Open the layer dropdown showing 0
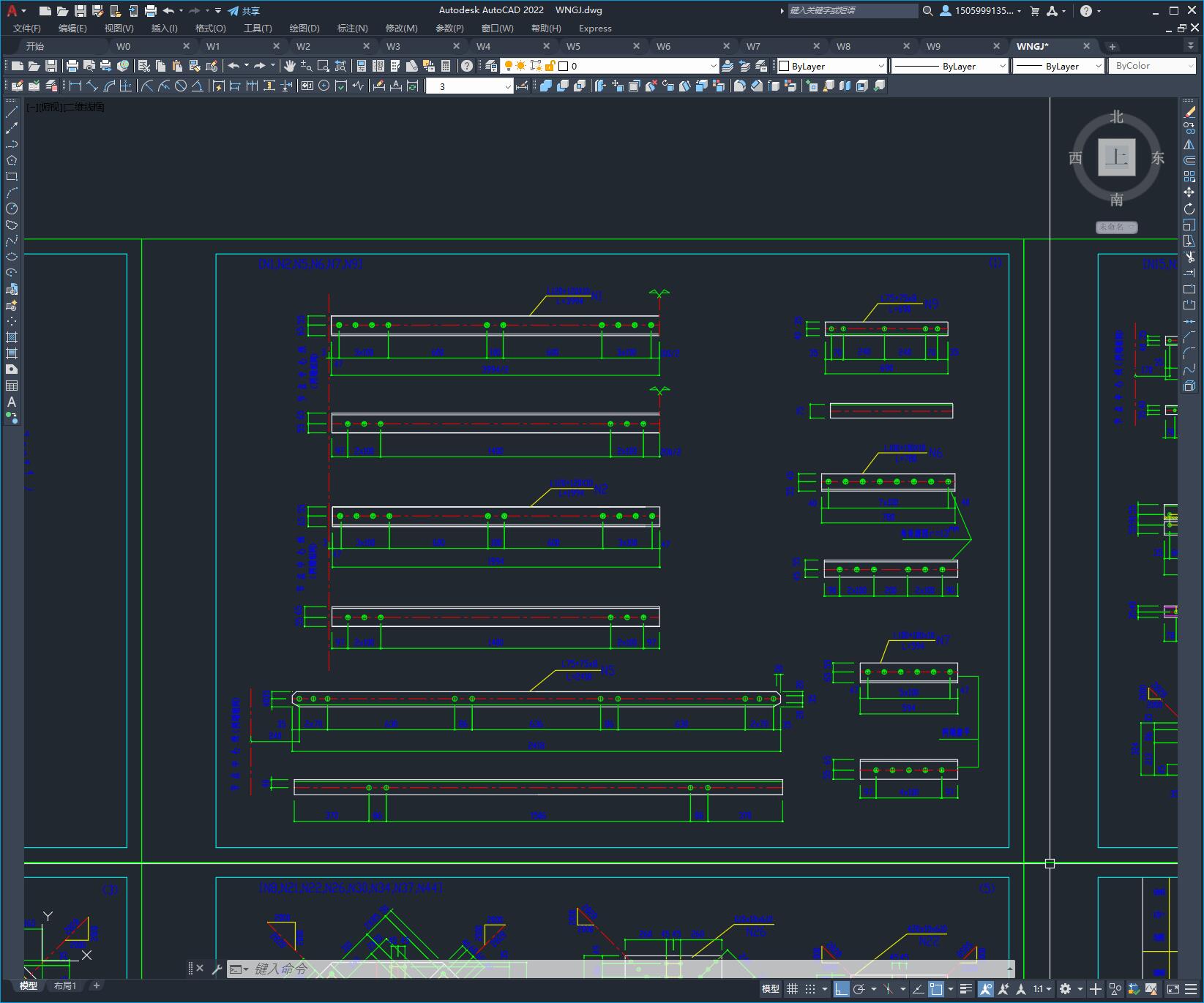1204x1003 pixels. coord(609,66)
